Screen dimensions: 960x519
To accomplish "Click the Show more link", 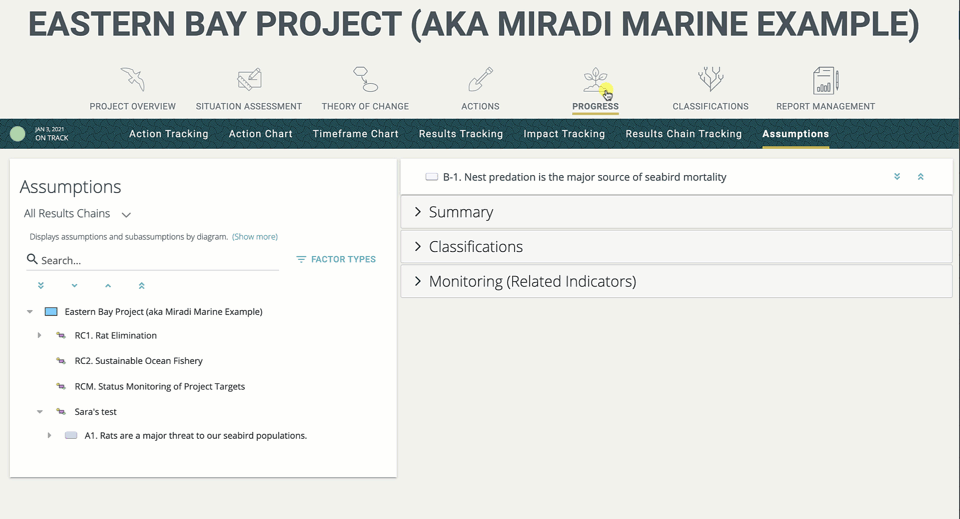I will click(x=254, y=237).
